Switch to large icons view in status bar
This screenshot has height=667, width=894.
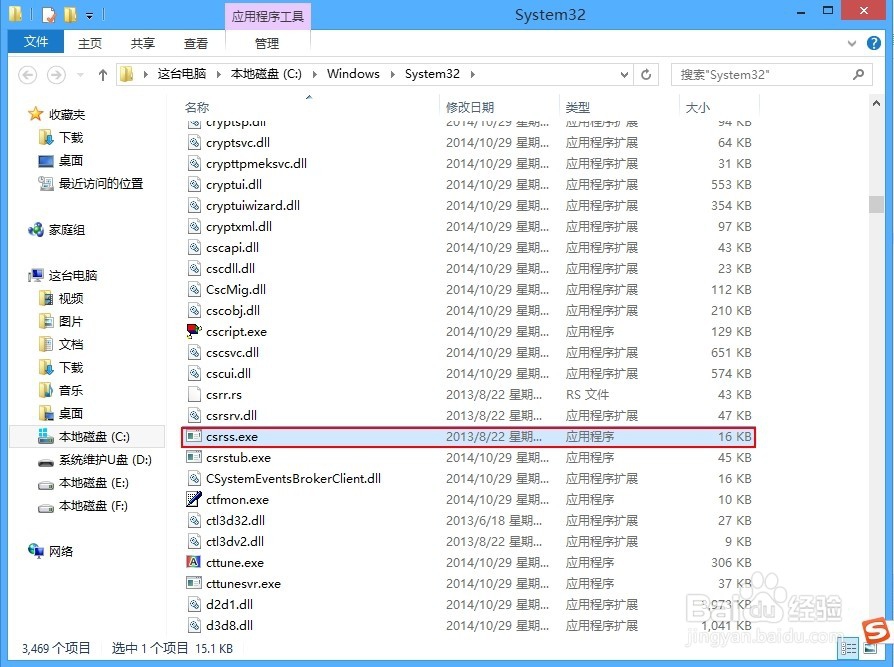pyautogui.click(x=871, y=648)
